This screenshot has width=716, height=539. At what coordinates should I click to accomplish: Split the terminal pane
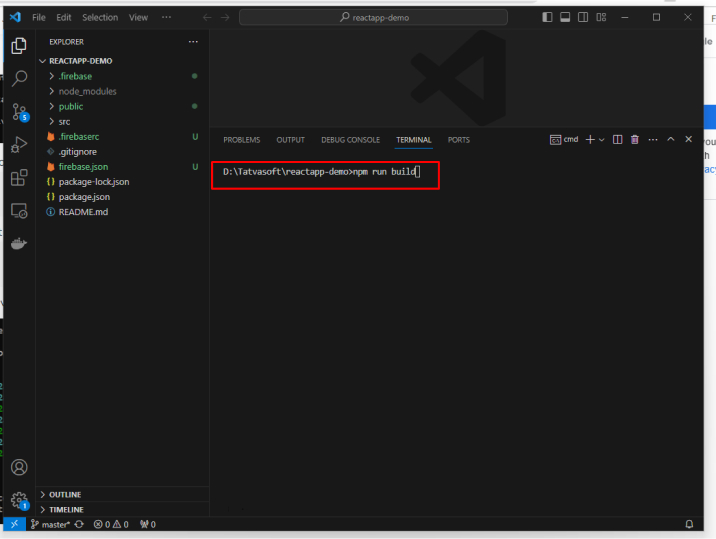(618, 140)
